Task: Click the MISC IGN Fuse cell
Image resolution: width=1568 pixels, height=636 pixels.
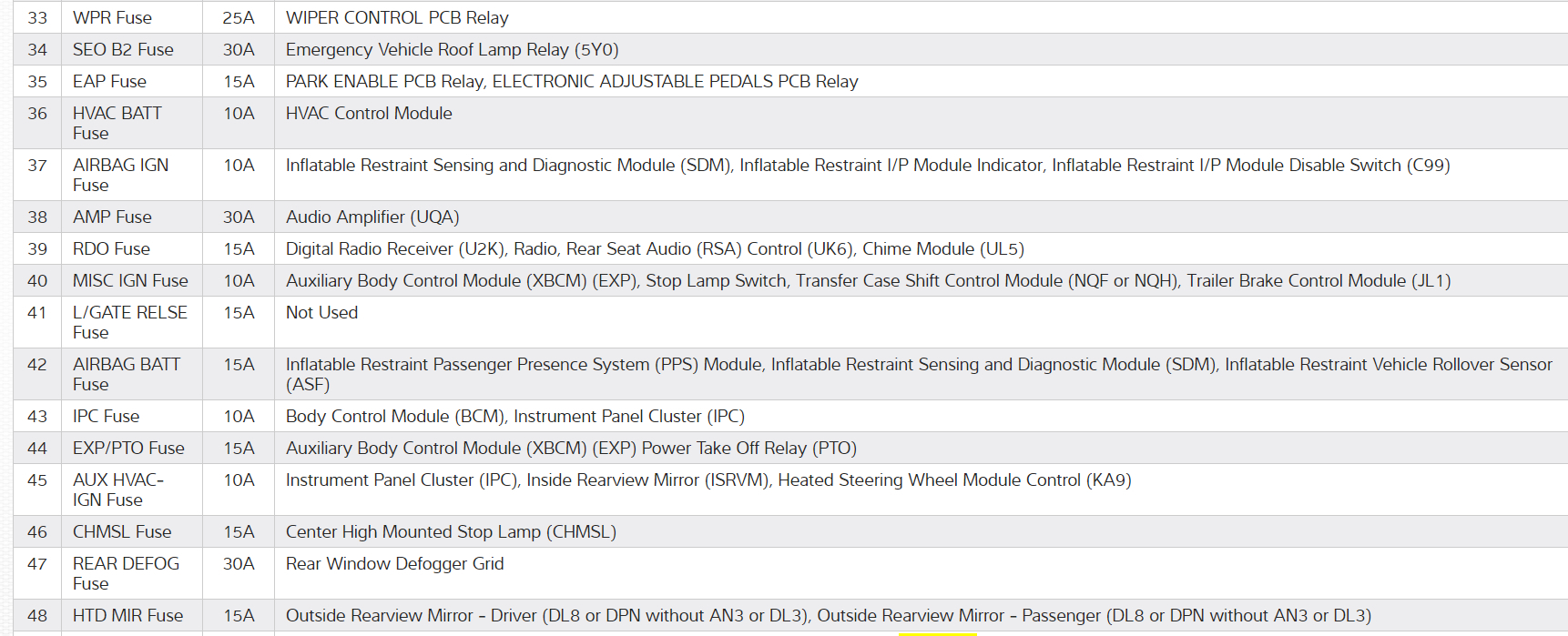Action: [x=130, y=281]
